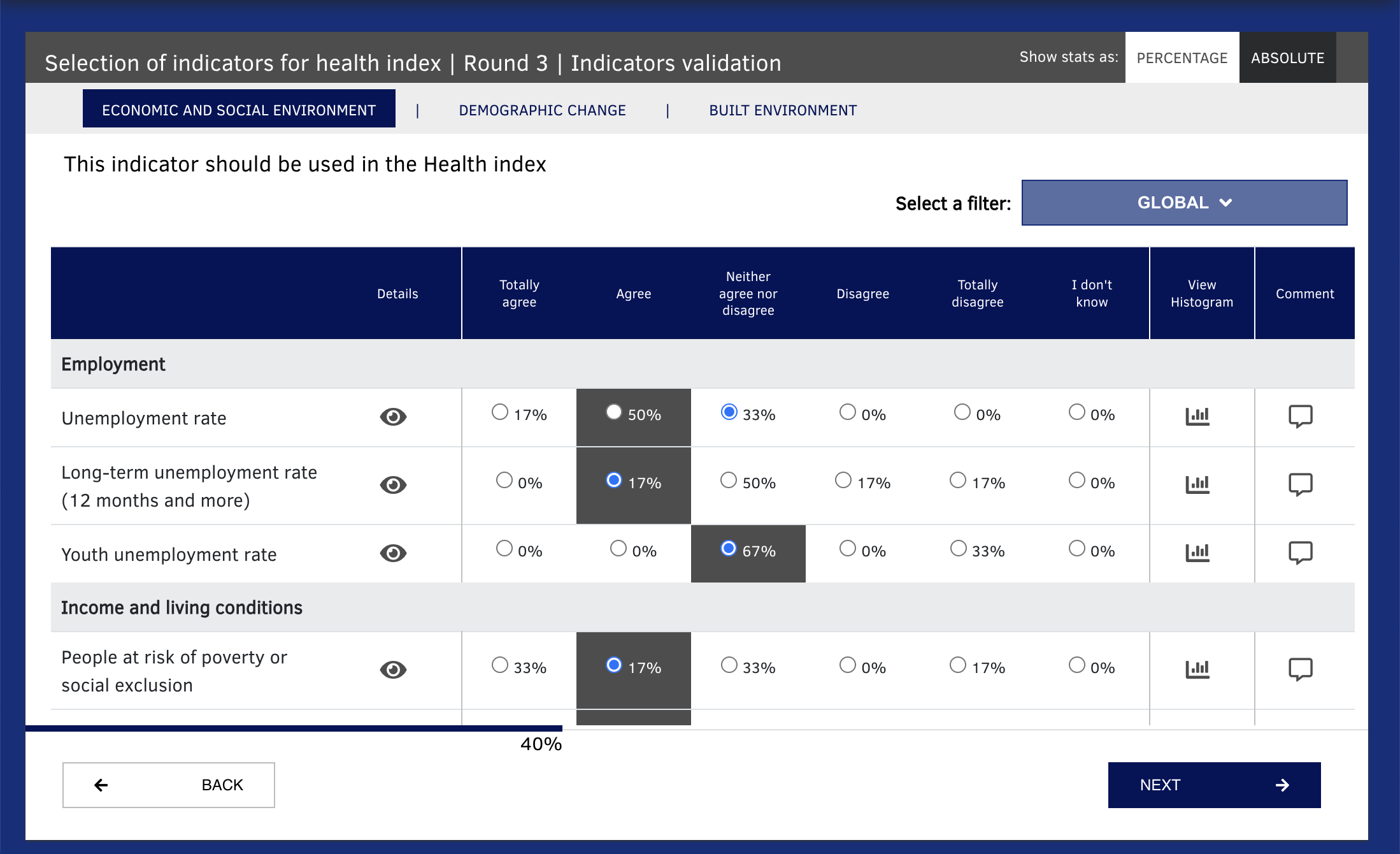Select Neither agree nor disagree for poverty risk
Image resolution: width=1400 pixels, height=854 pixels.
click(729, 665)
